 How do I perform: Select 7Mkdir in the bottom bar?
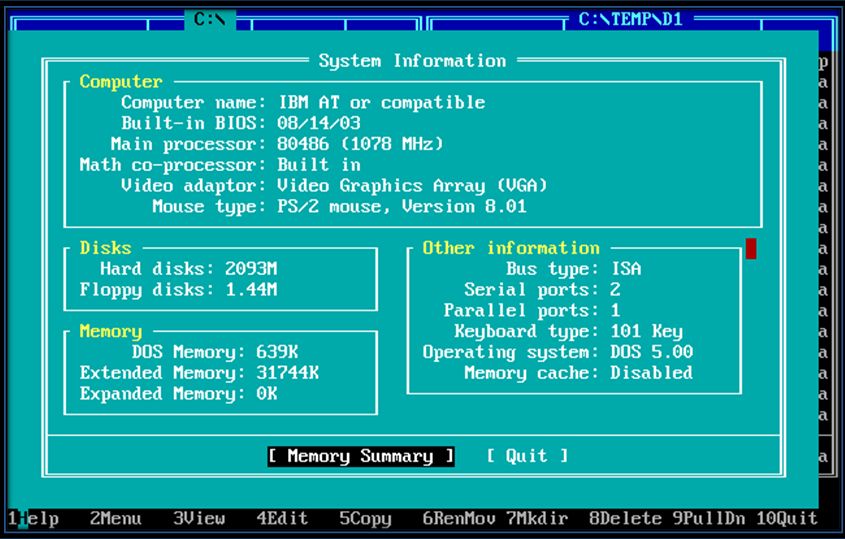(x=537, y=519)
